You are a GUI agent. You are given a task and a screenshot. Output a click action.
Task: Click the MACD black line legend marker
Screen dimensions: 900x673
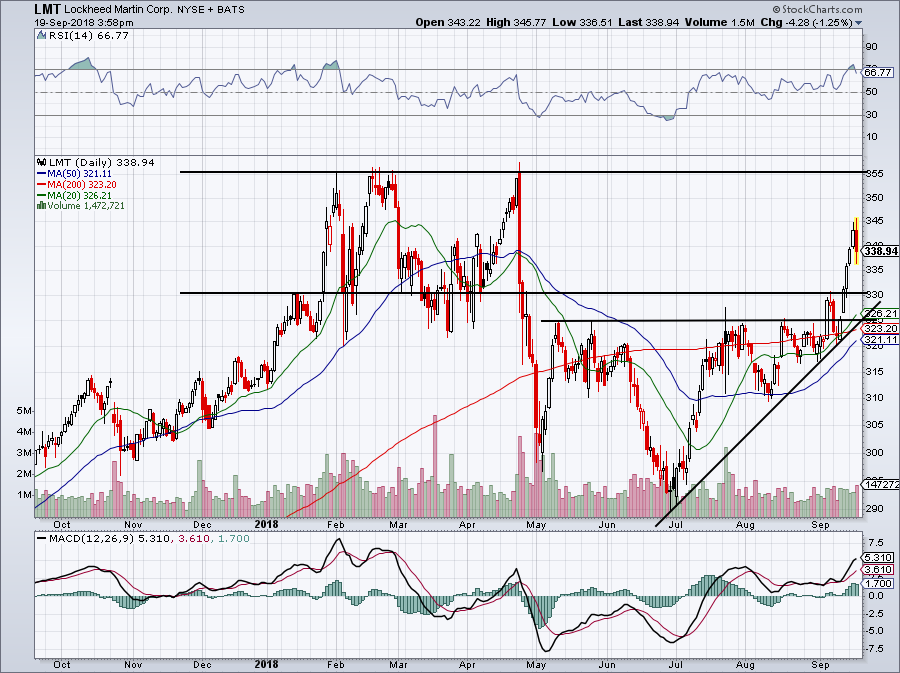[x=41, y=539]
